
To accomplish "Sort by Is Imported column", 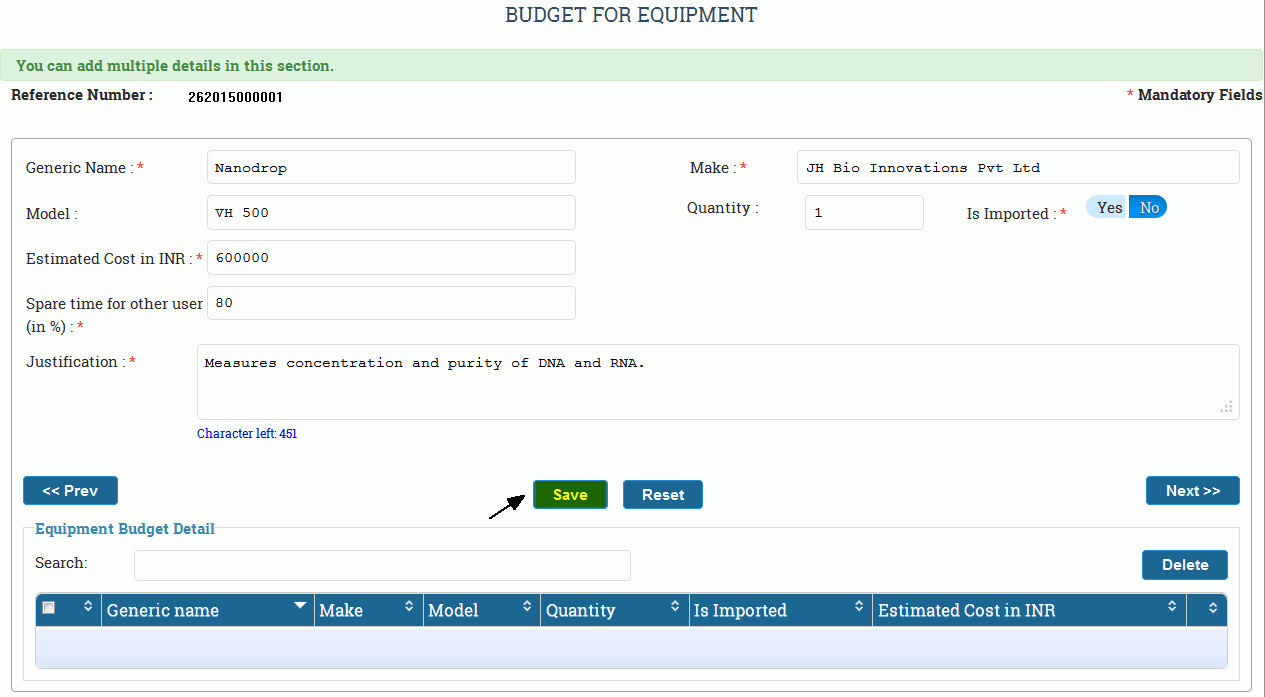I will (x=859, y=607).
